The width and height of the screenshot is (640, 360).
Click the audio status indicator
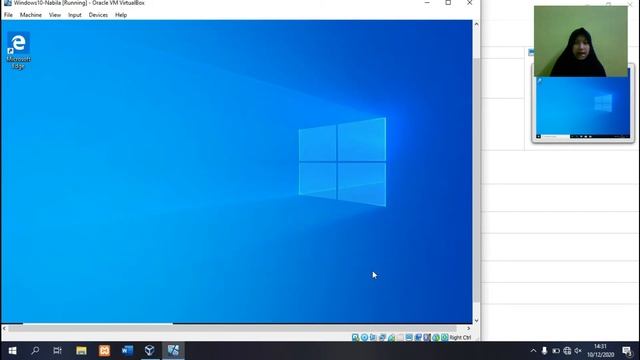click(x=373, y=338)
